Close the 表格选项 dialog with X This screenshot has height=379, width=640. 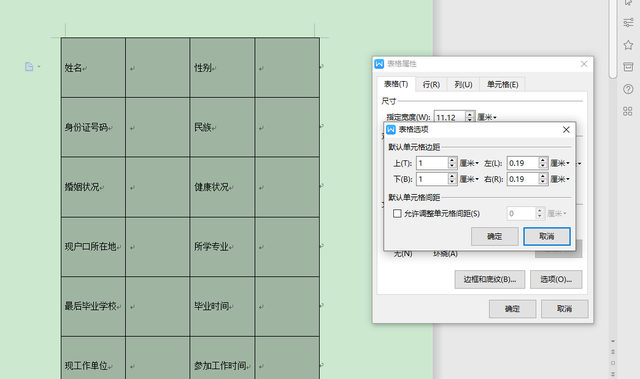566,129
